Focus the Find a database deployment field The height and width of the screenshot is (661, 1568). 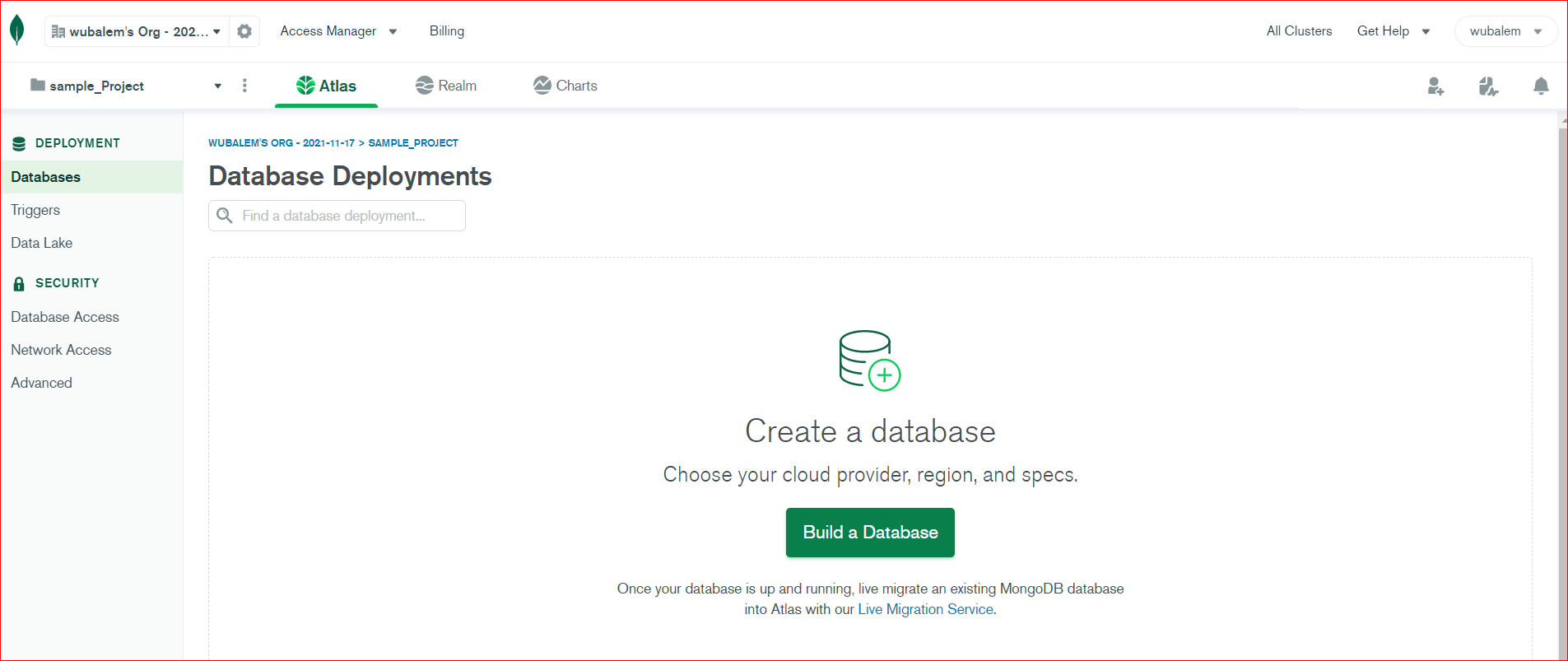point(347,216)
